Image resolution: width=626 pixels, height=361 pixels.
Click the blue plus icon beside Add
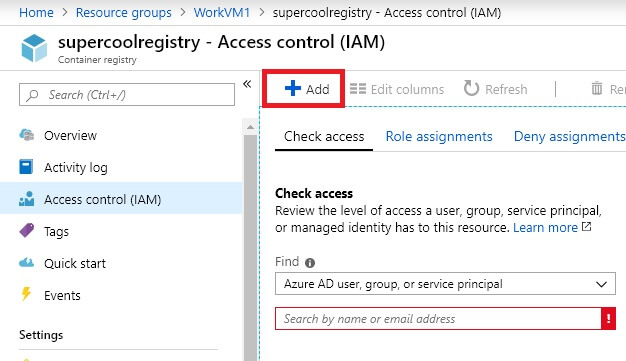pos(293,88)
